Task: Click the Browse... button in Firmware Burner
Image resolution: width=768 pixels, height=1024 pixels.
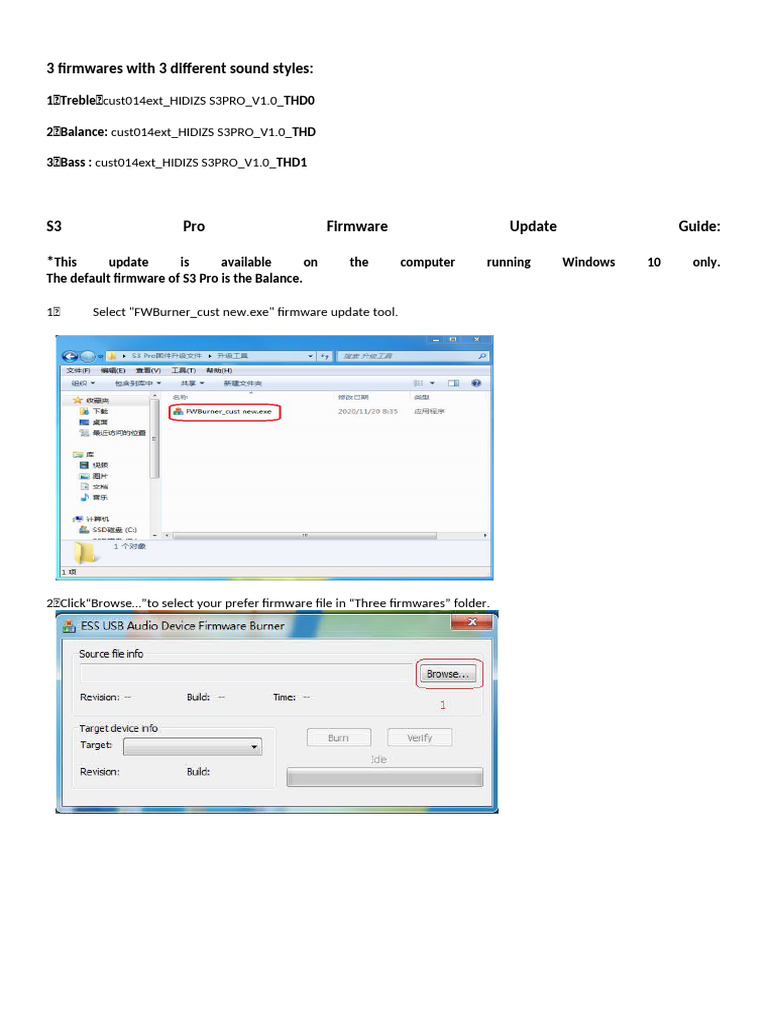Action: coord(447,674)
